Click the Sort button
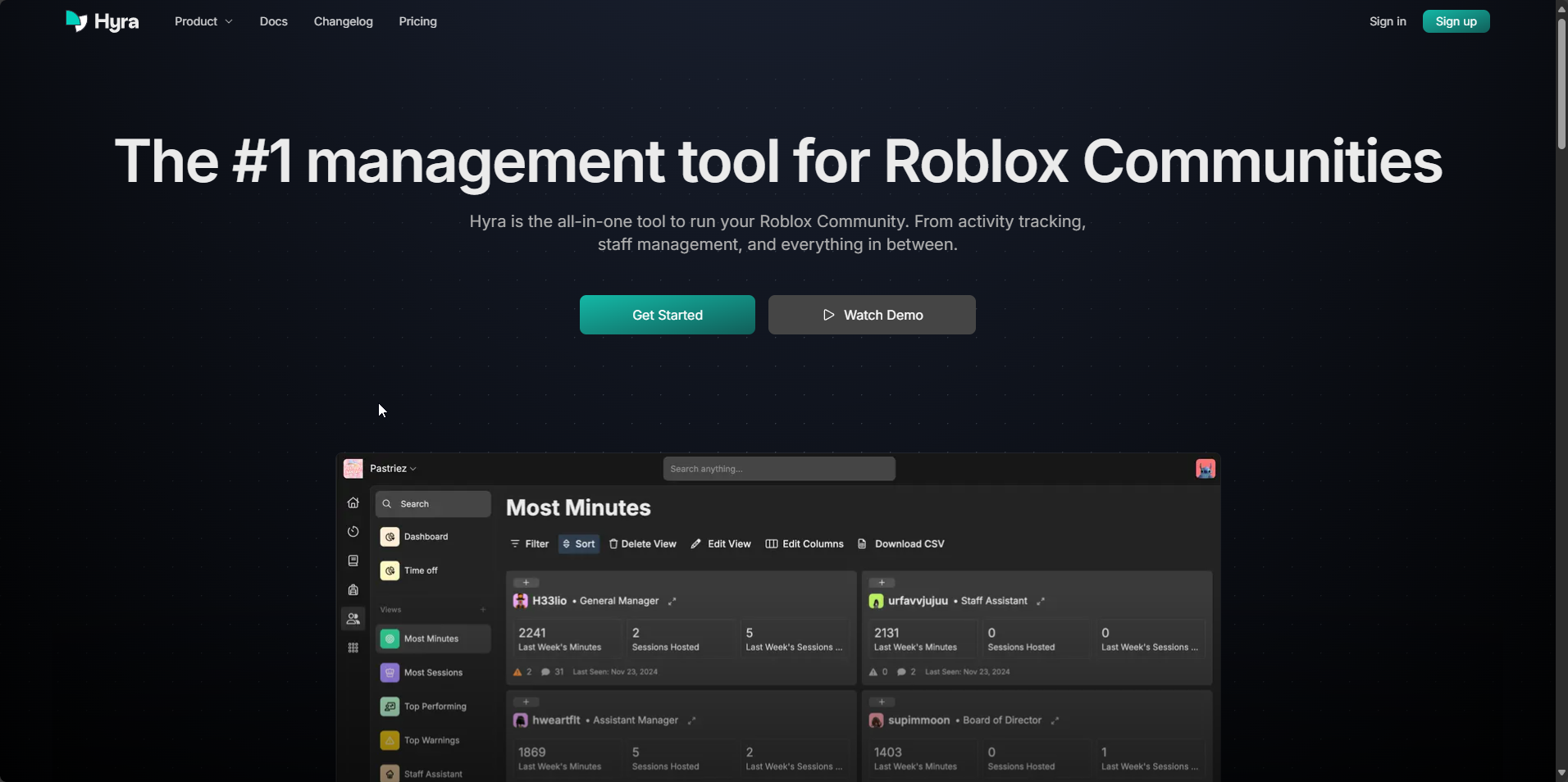The image size is (1568, 782). coord(579,544)
